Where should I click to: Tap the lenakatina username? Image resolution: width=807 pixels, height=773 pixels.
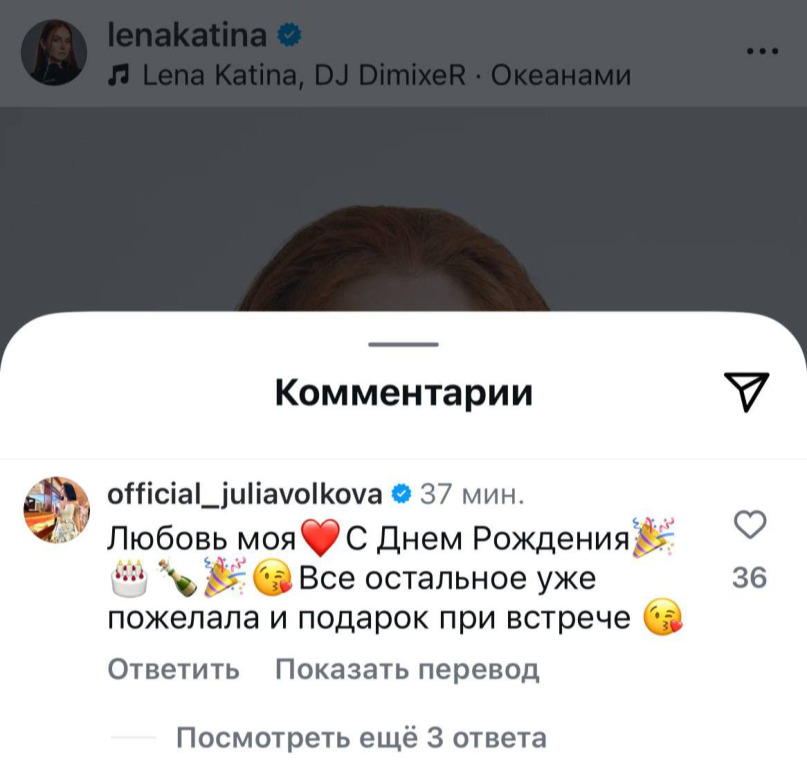pyautogui.click(x=187, y=35)
